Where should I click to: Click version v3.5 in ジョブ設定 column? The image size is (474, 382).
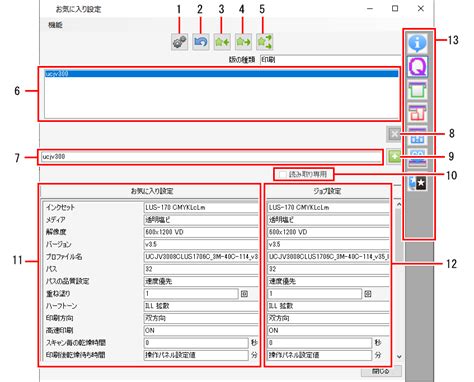(328, 244)
